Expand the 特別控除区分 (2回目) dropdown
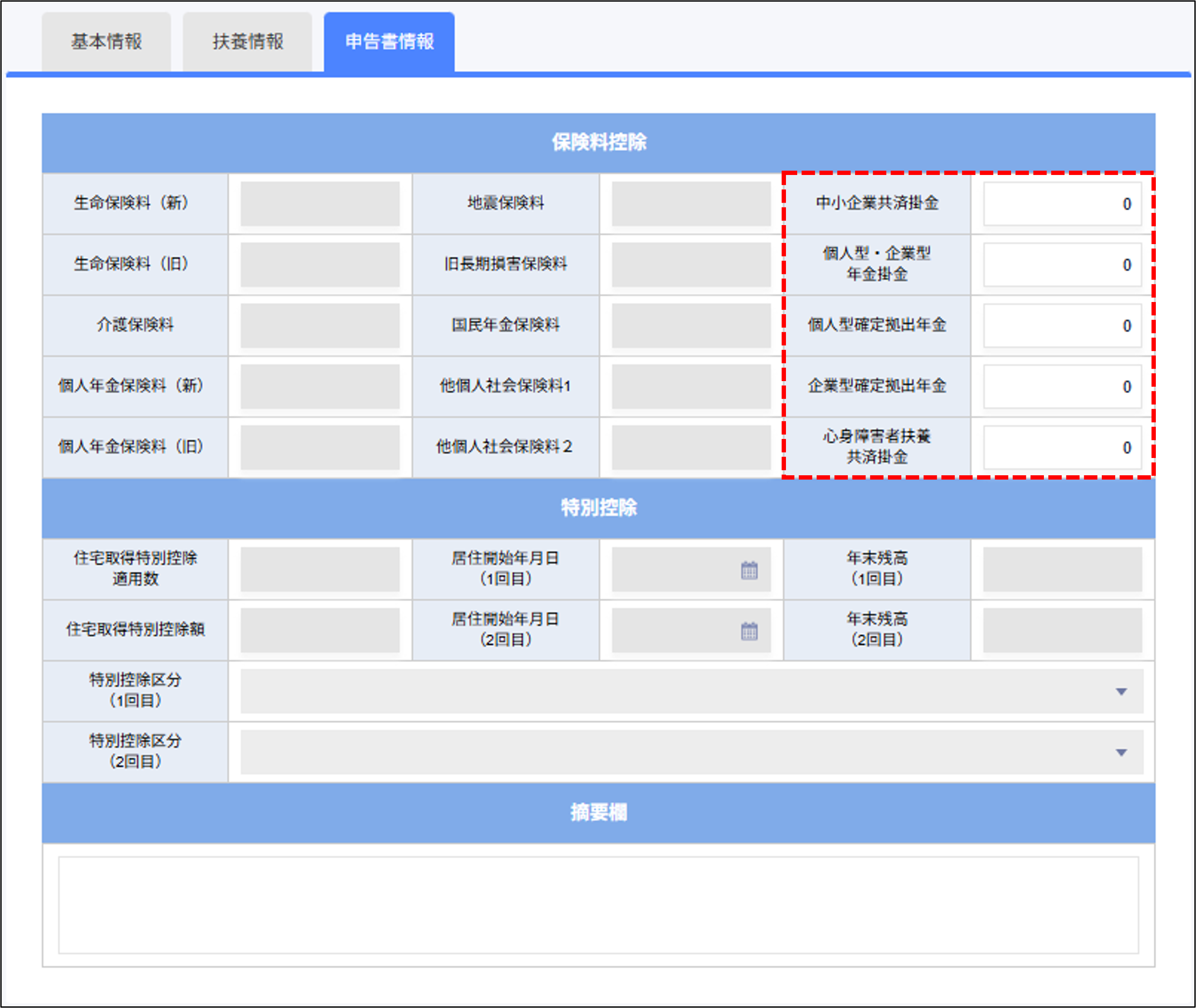 tap(1121, 752)
